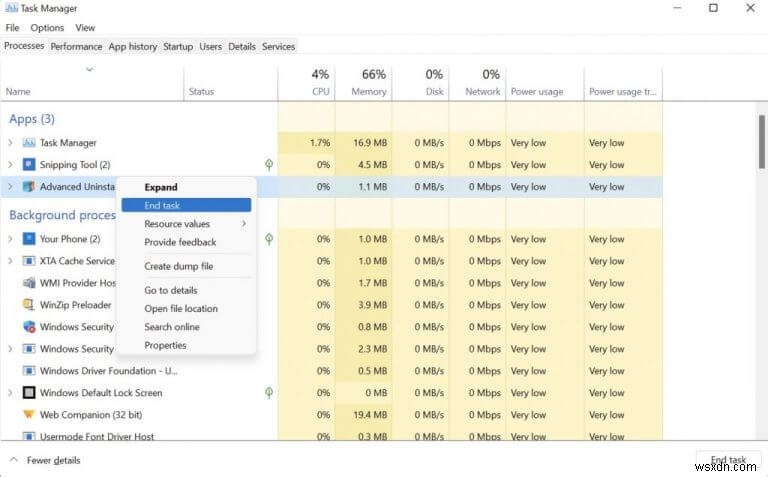Screen dimensions: 768x477
Task: Choose Go to details in context menu
Action: [x=186, y=290]
